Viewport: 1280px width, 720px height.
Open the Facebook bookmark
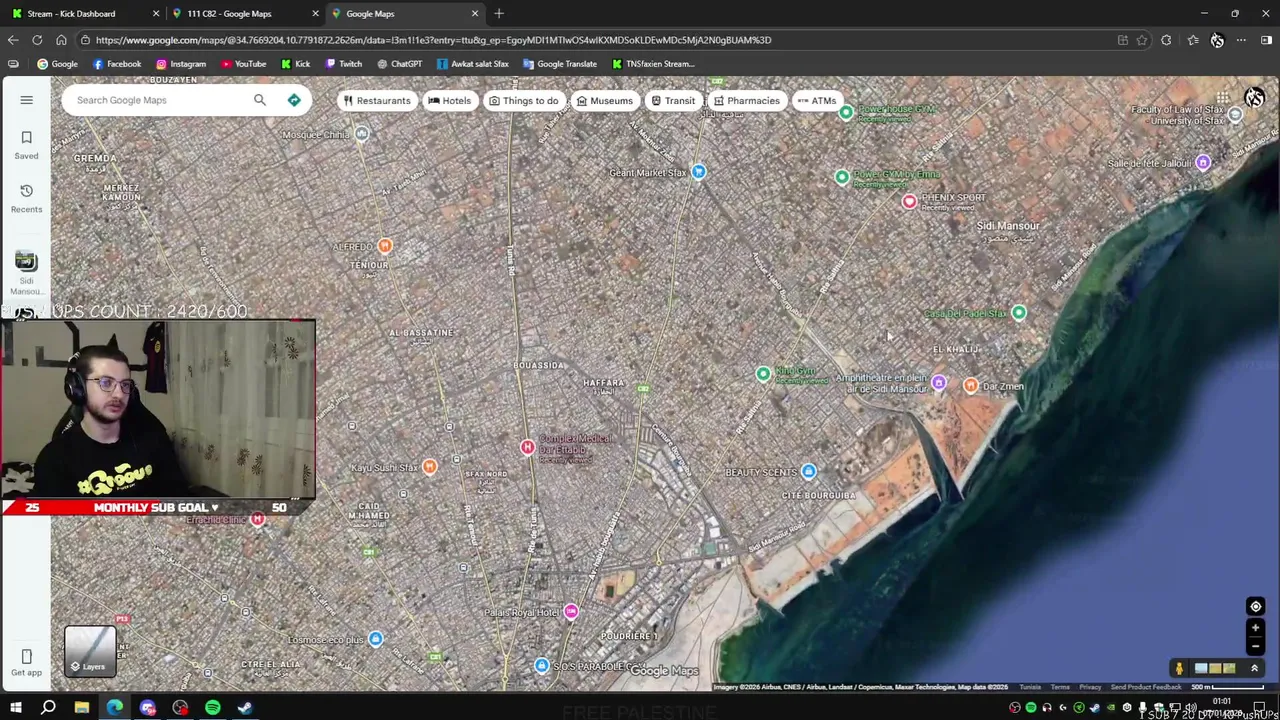click(x=117, y=64)
